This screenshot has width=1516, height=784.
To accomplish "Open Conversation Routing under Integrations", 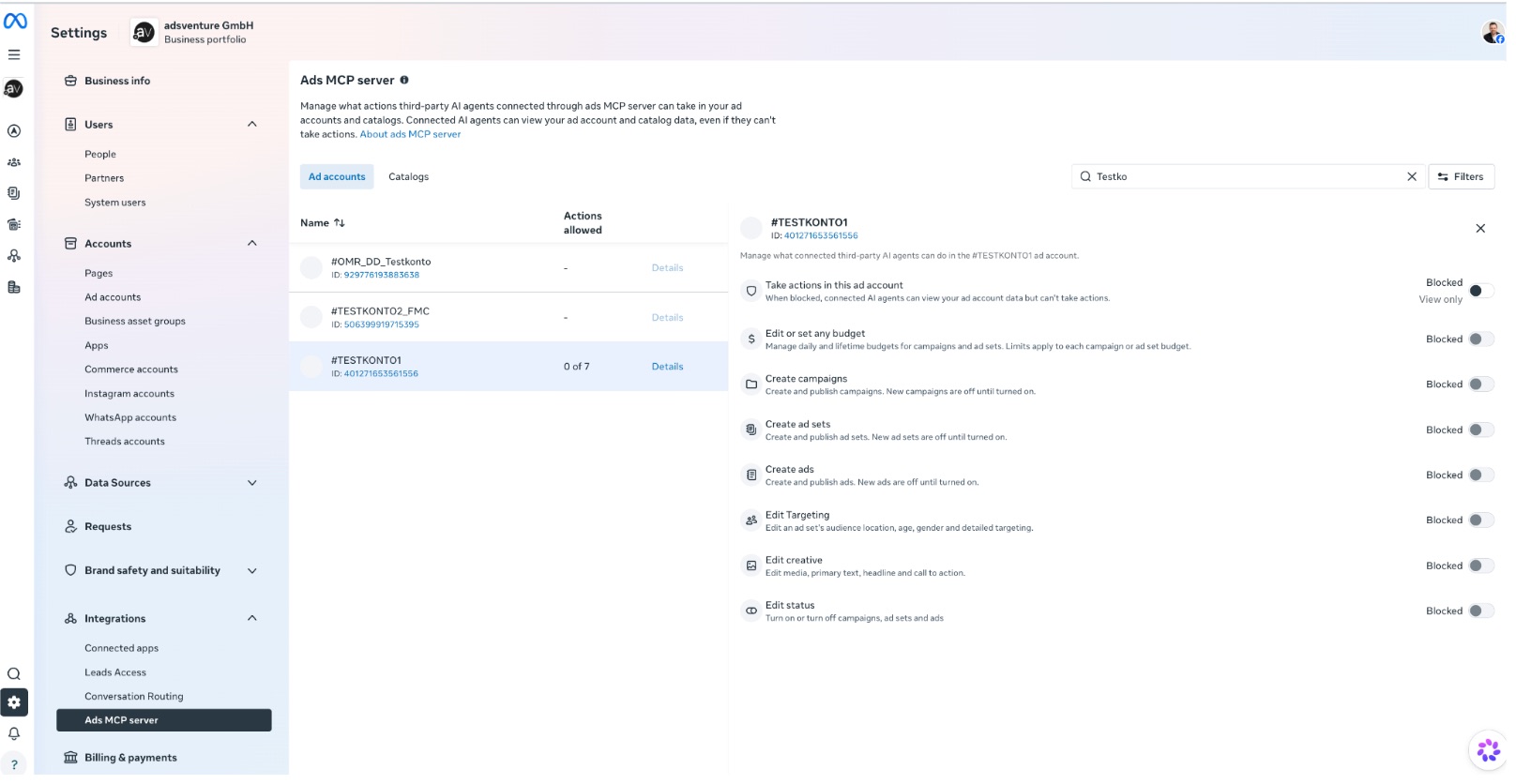I will tap(134, 697).
